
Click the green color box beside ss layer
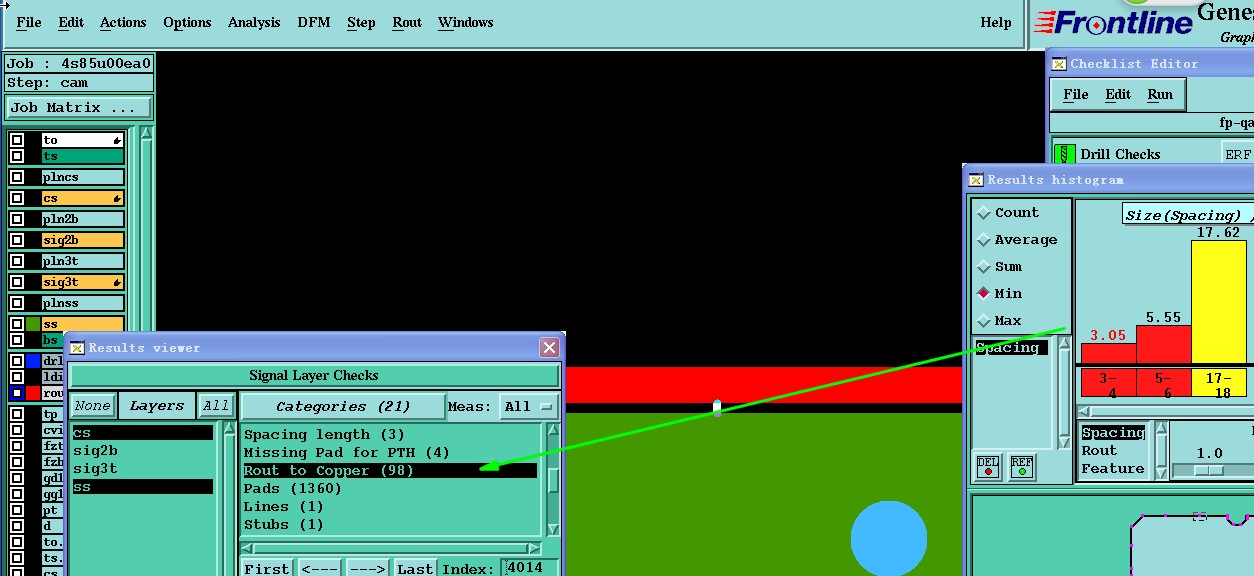tap(33, 324)
